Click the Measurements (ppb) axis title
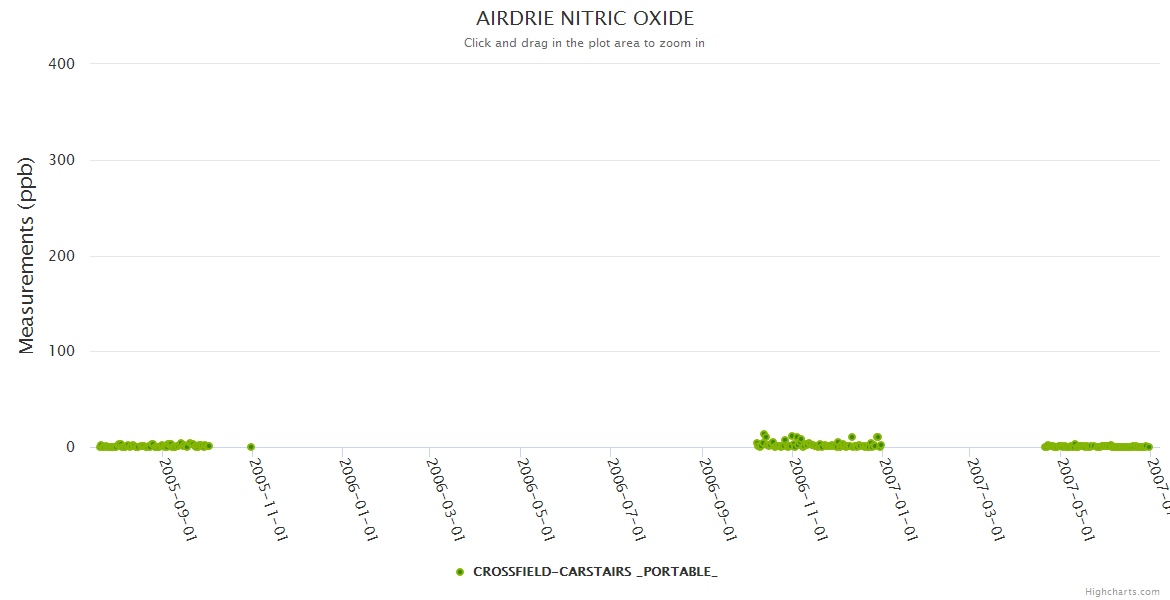 click(x=27, y=255)
